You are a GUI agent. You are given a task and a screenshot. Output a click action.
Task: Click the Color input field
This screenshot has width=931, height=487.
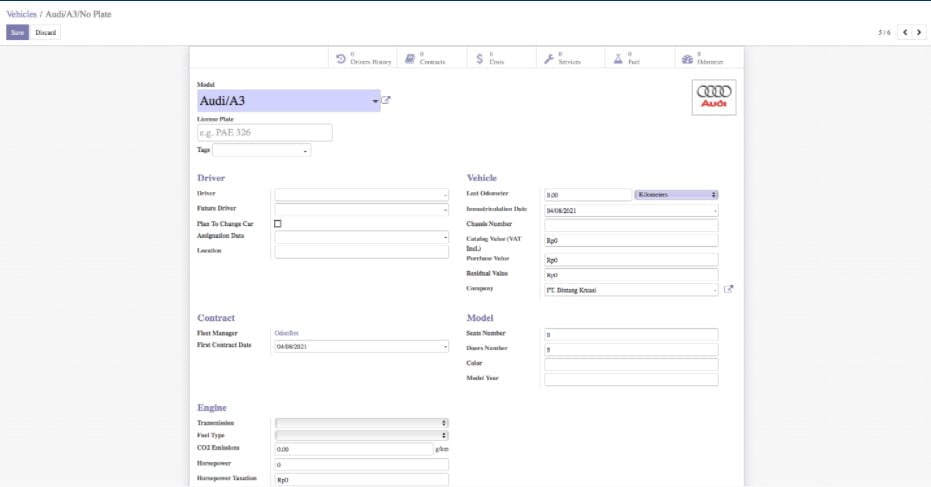(x=631, y=365)
